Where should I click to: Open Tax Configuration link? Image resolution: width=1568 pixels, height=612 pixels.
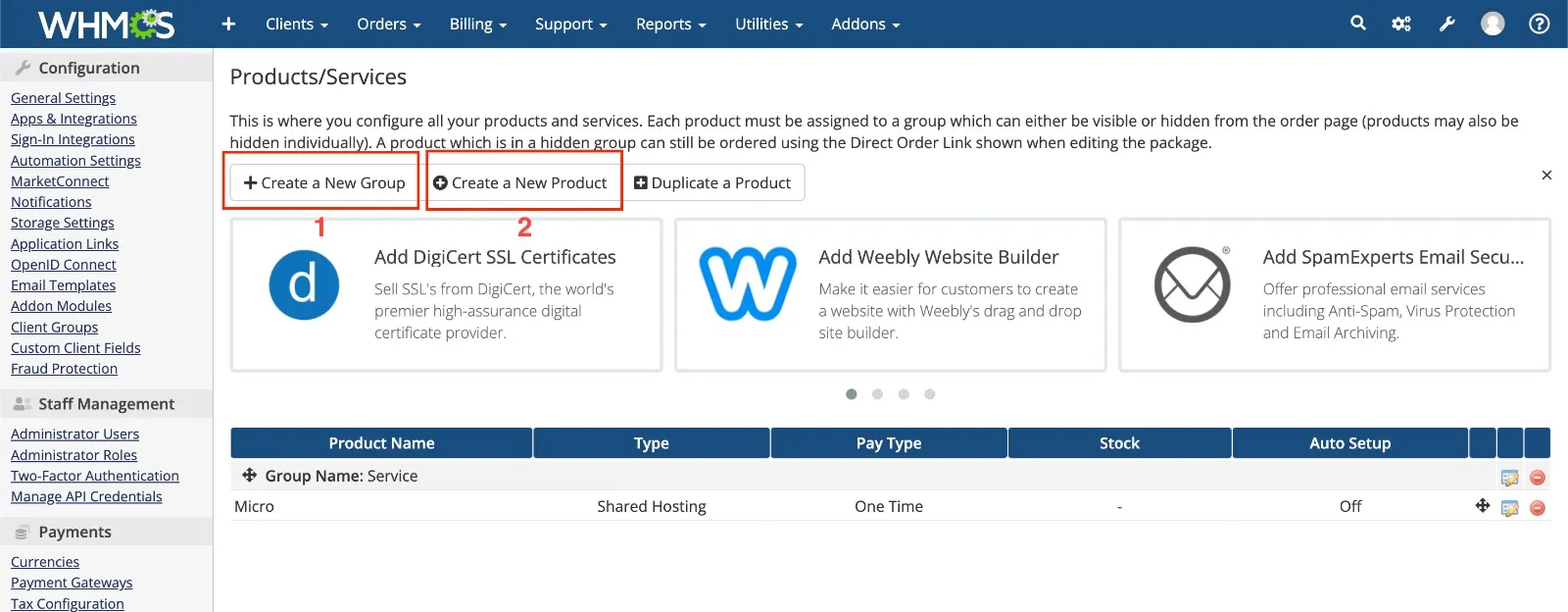pyautogui.click(x=68, y=604)
